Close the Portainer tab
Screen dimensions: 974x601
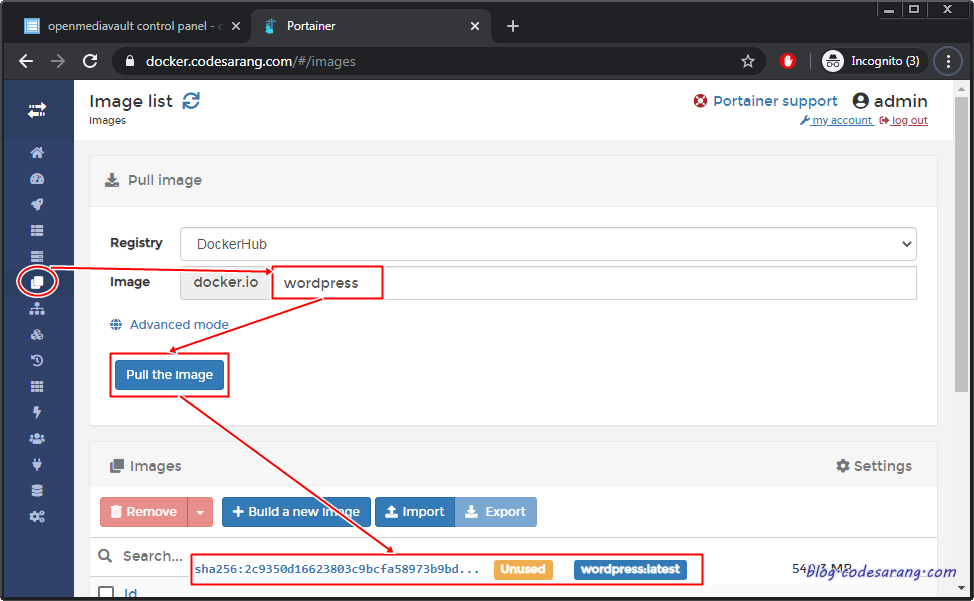click(x=475, y=26)
